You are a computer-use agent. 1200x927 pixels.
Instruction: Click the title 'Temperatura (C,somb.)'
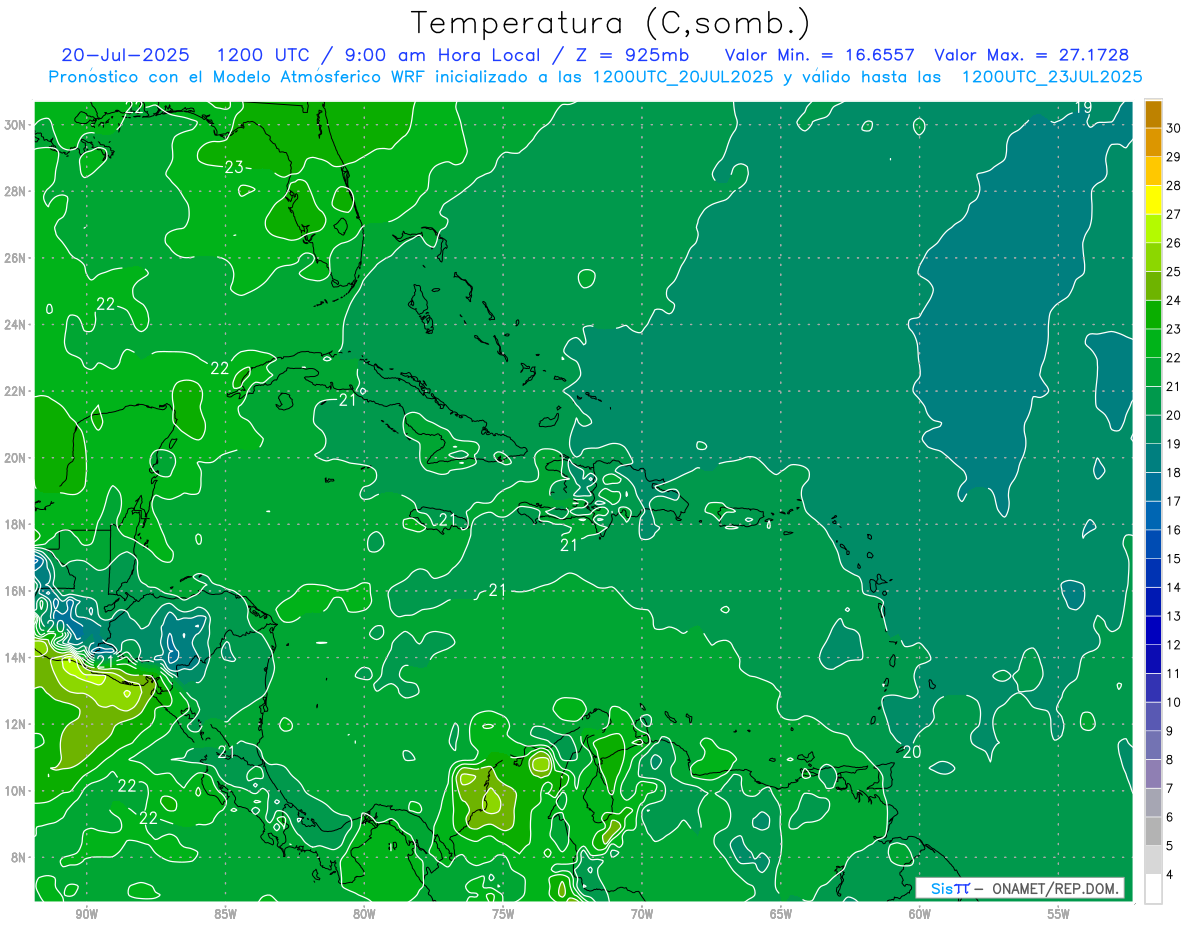(610, 23)
